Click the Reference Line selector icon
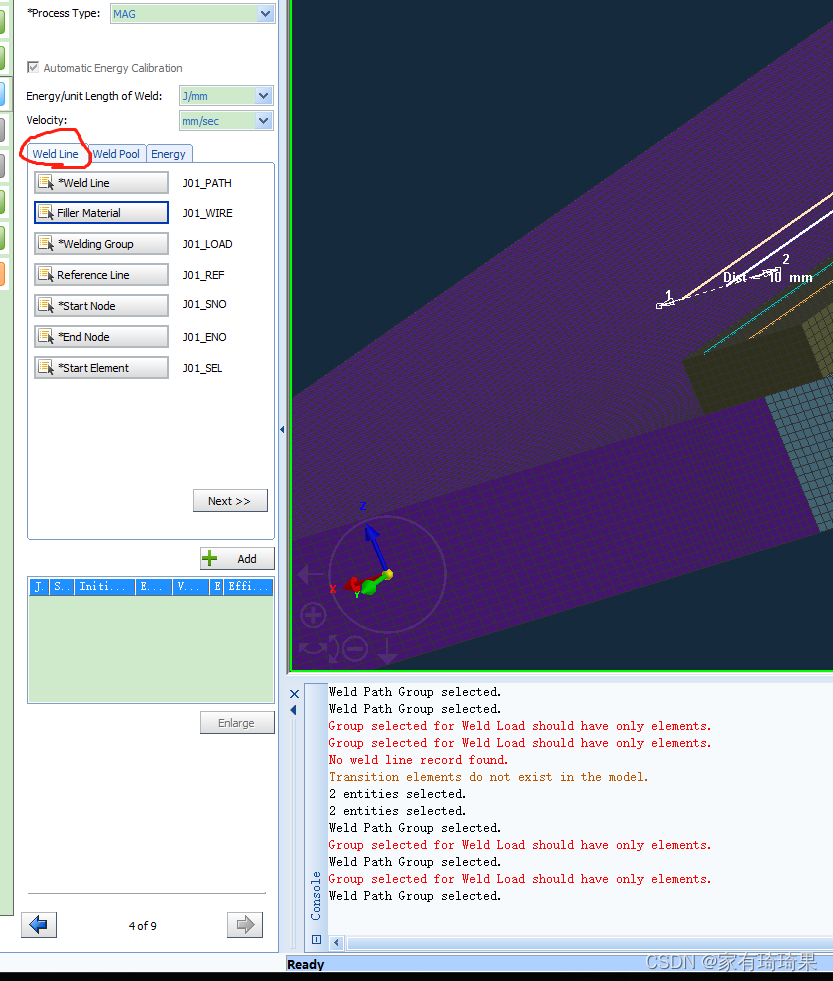 click(44, 274)
